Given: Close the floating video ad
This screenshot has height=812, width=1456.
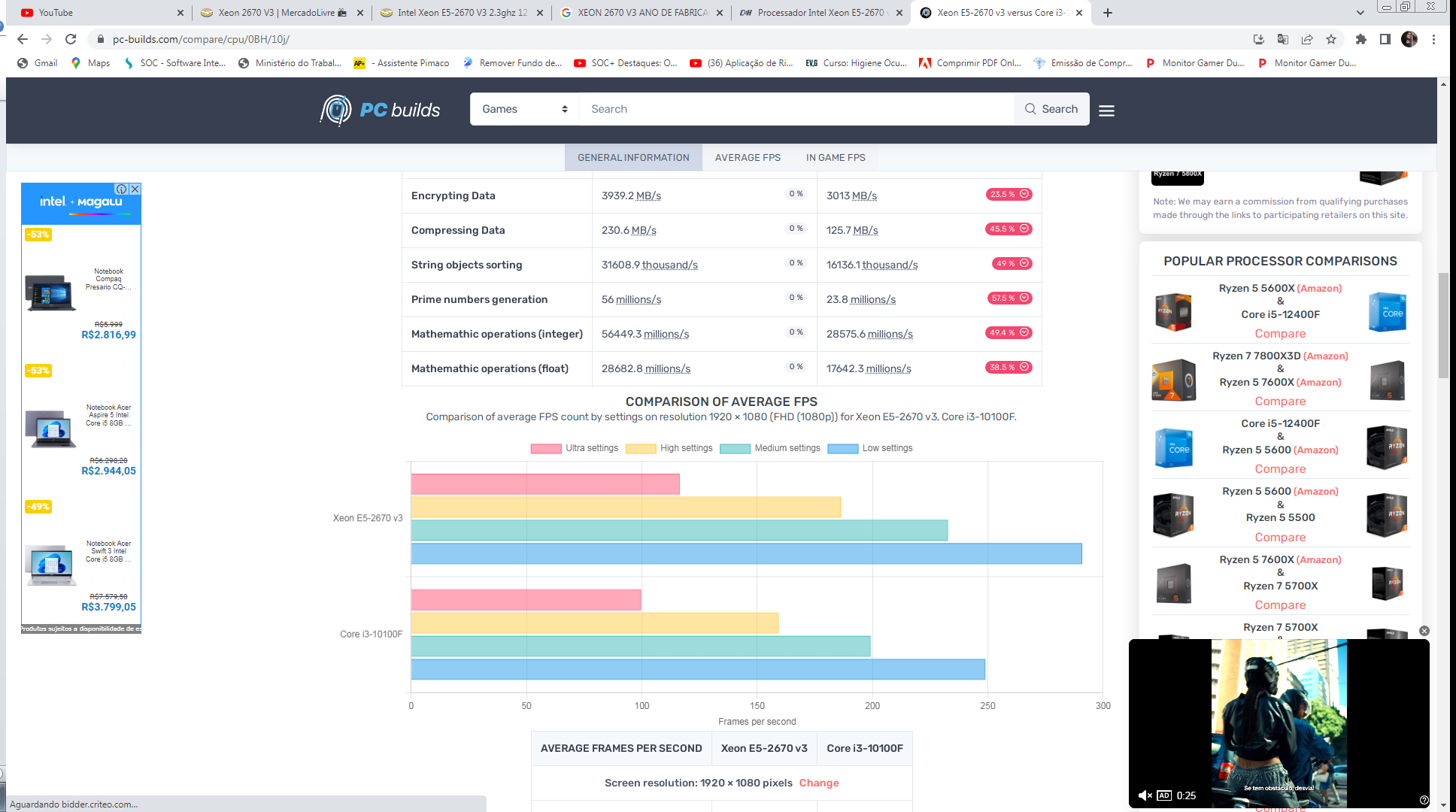Looking at the screenshot, I should pos(1424,631).
